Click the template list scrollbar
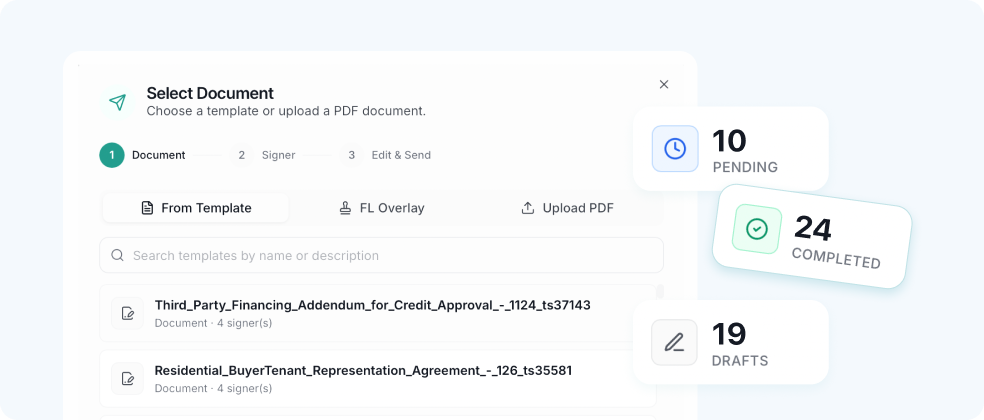The width and height of the screenshot is (984, 420). (x=660, y=293)
